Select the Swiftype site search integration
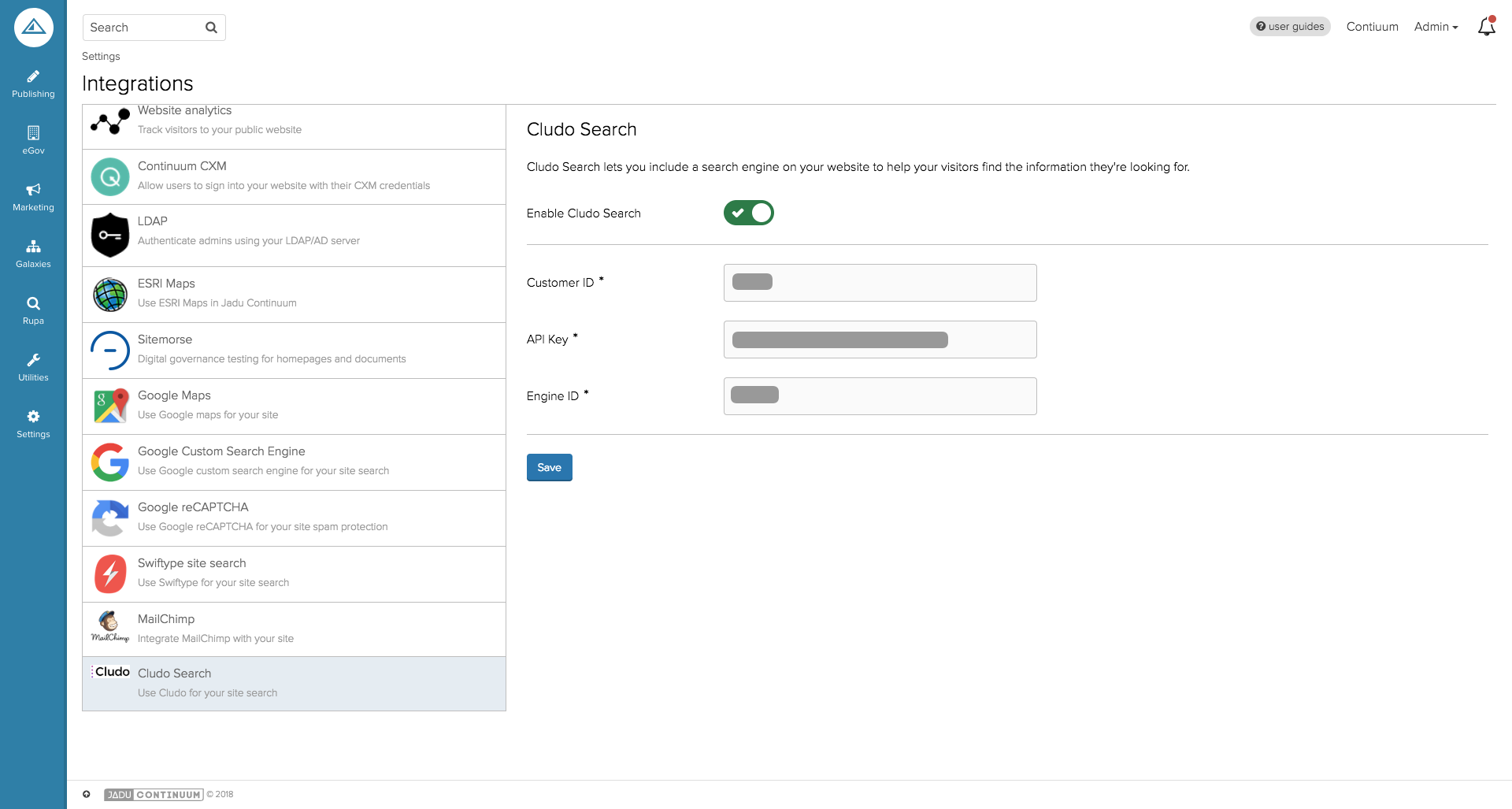The height and width of the screenshot is (809, 1512). point(294,574)
